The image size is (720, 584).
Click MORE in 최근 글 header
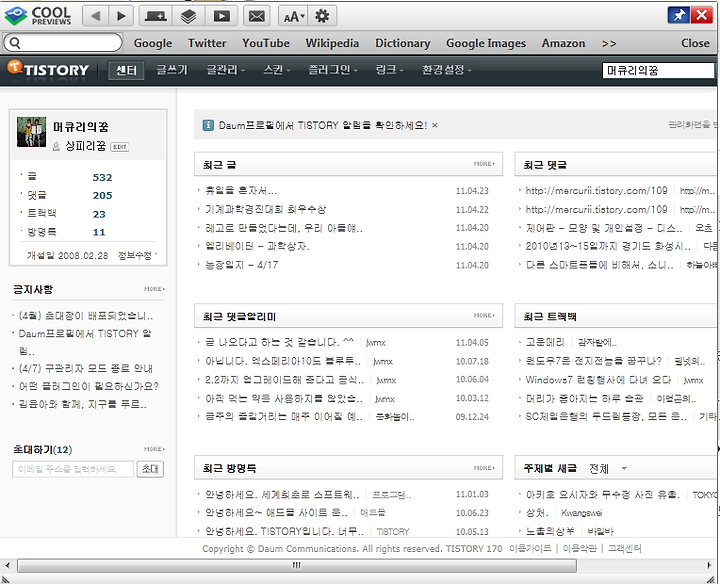point(484,164)
